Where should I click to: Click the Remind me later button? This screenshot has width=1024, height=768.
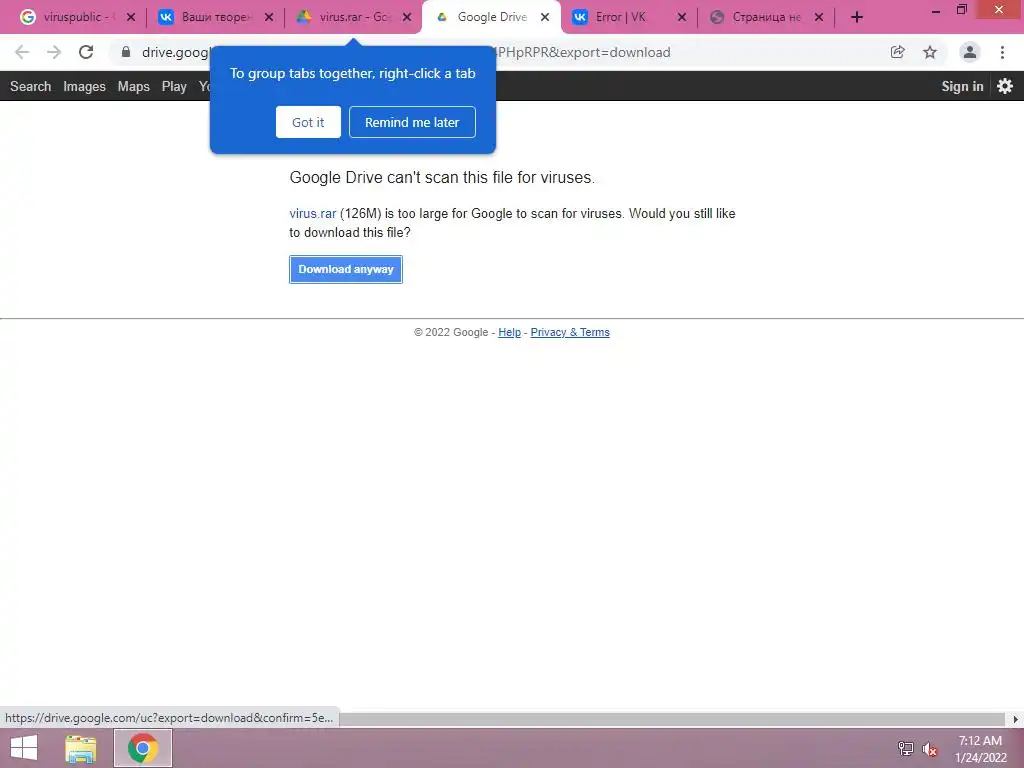coord(412,122)
